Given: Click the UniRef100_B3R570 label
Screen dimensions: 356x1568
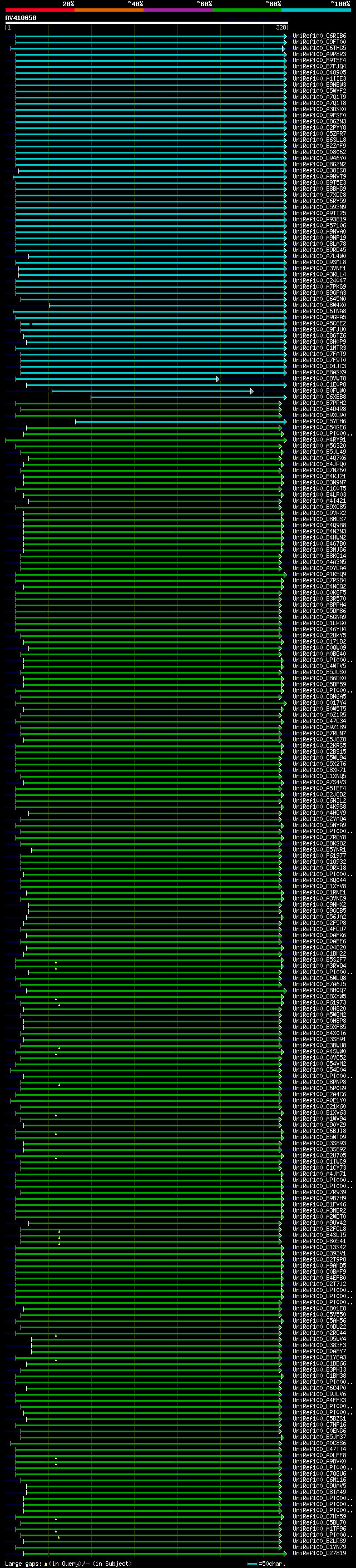Looking at the screenshot, I should point(319,598).
